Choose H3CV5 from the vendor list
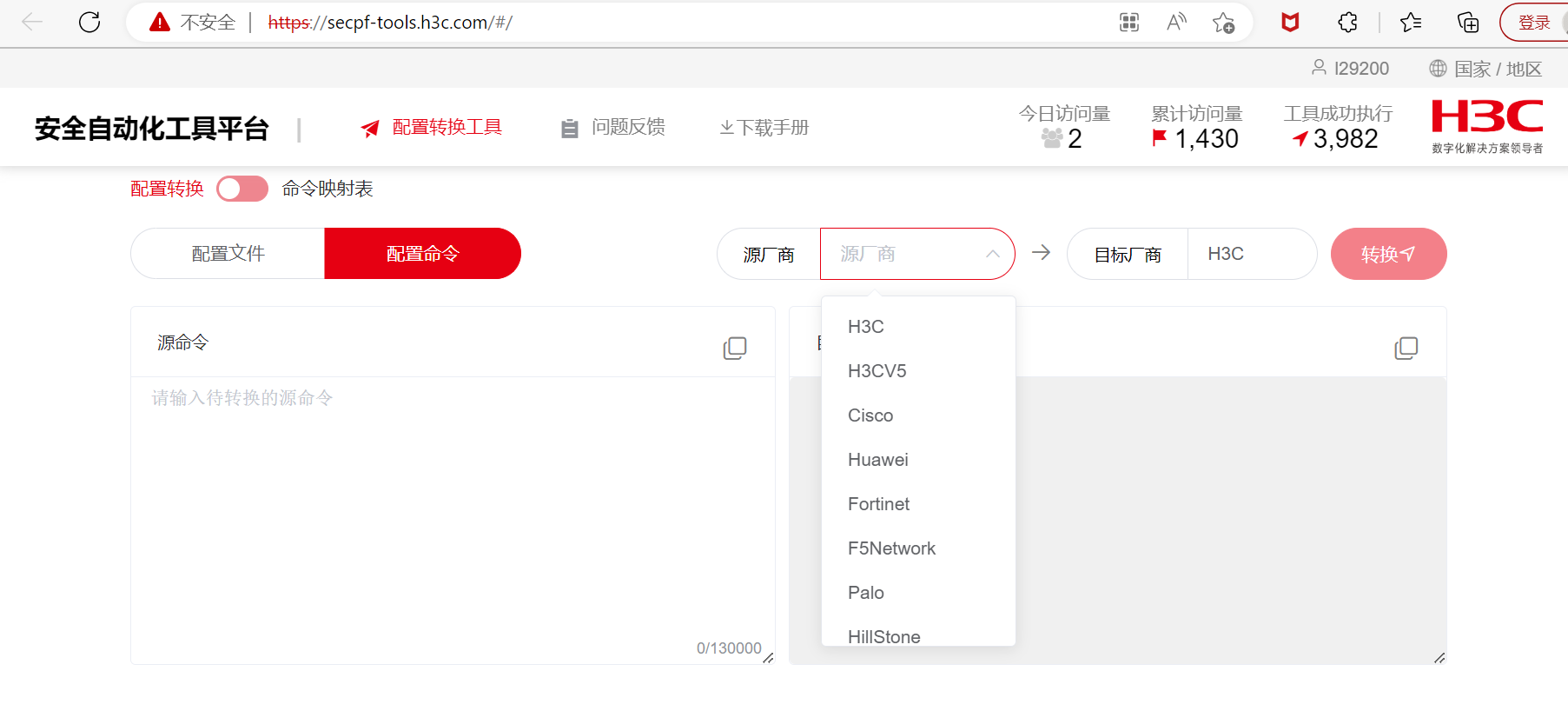Screen dimensions: 1568x711 [x=918, y=371]
